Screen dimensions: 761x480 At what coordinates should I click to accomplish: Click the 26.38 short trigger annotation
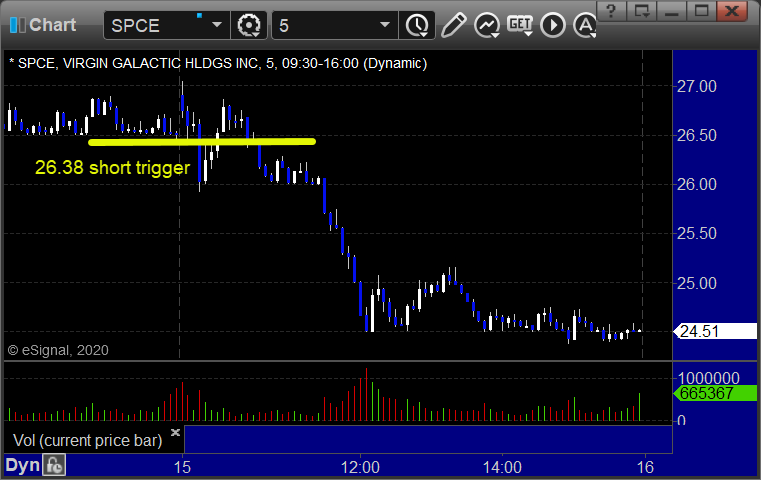click(x=113, y=167)
